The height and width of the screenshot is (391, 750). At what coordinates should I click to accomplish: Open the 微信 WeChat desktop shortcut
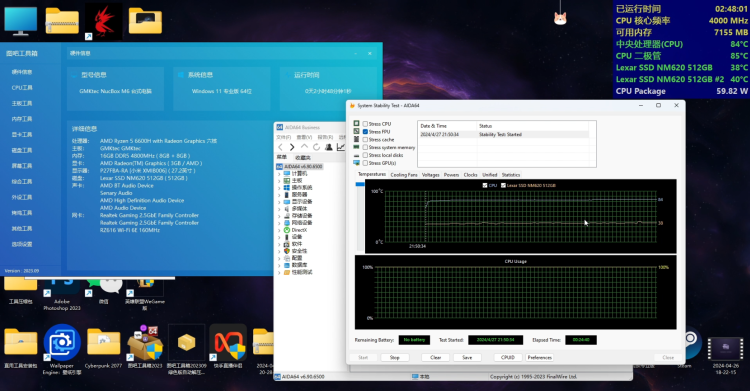click(x=103, y=287)
